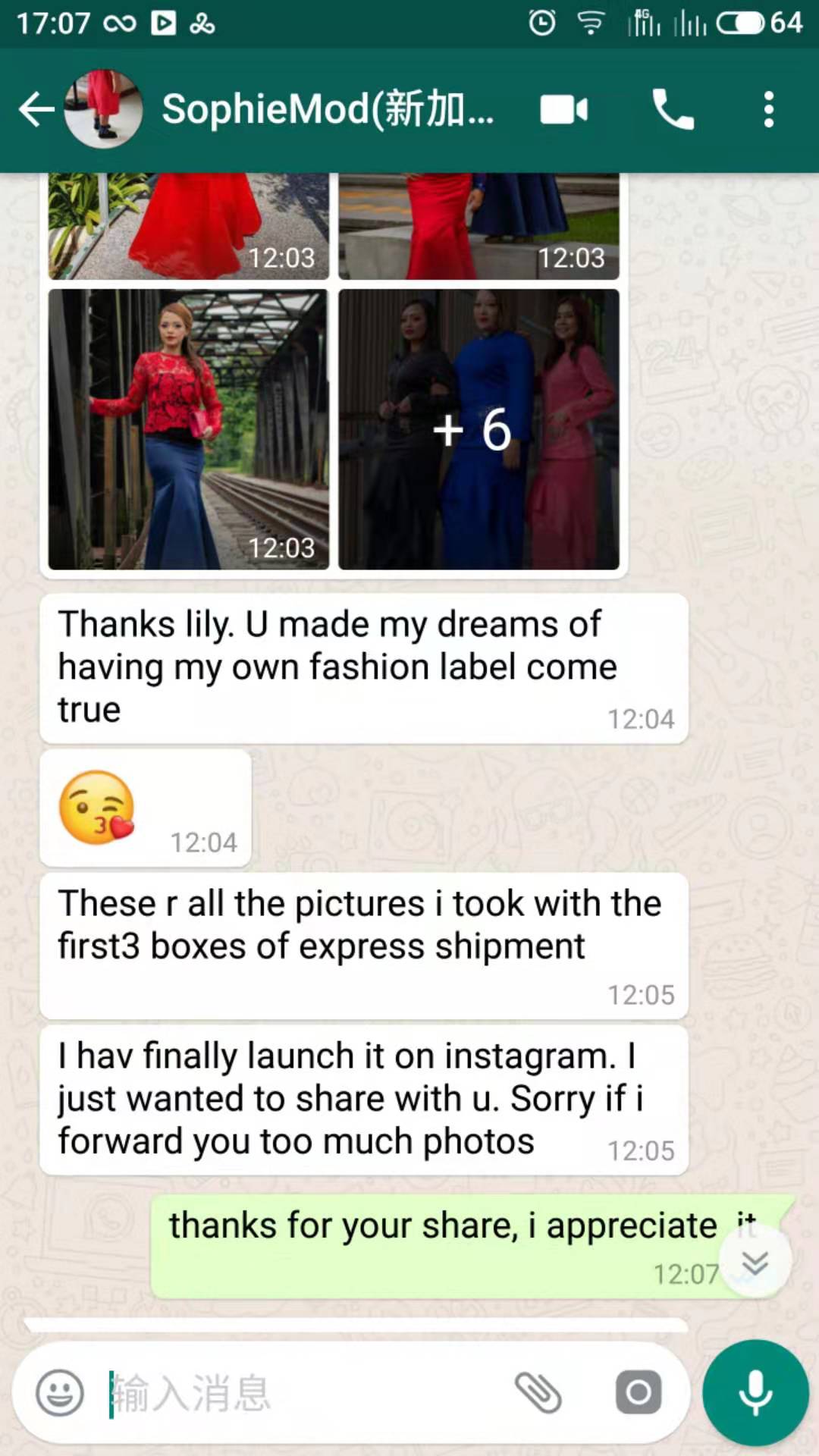The image size is (819, 1456).
Task: Select the 'Thanks lily' message bubble
Action: (364, 668)
